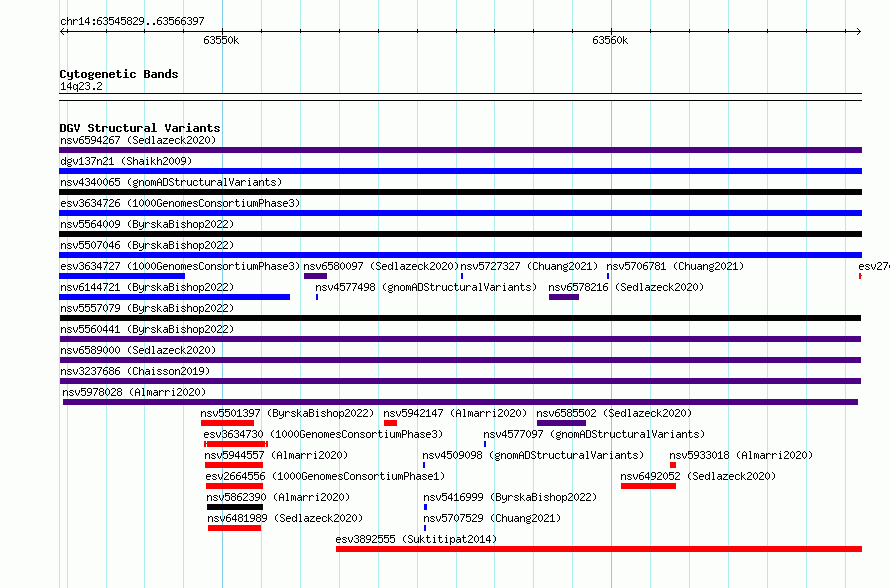Click the purple bar beneath nsv6580097
890x588 pixels.
coord(316,276)
